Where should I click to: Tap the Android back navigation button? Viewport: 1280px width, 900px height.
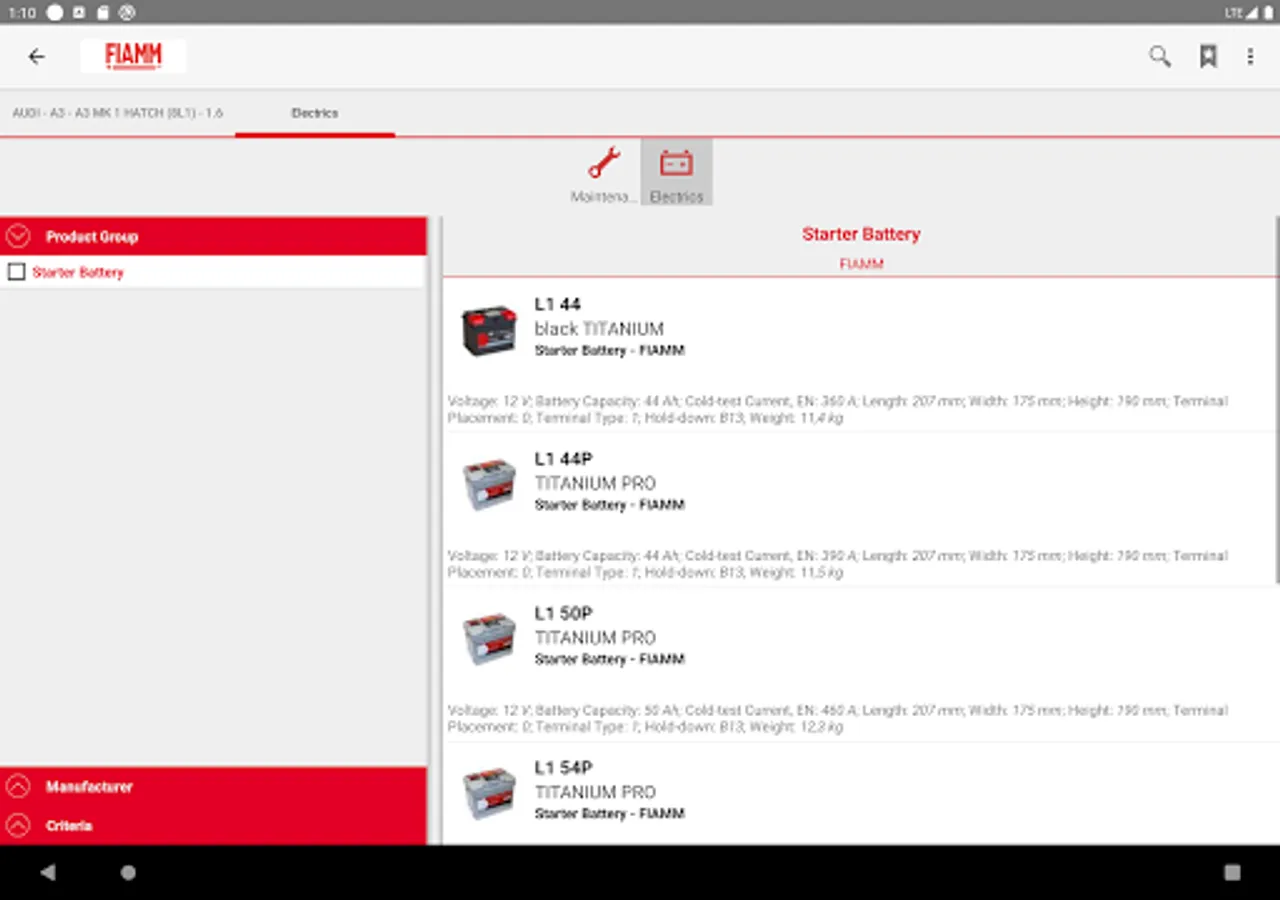click(48, 873)
